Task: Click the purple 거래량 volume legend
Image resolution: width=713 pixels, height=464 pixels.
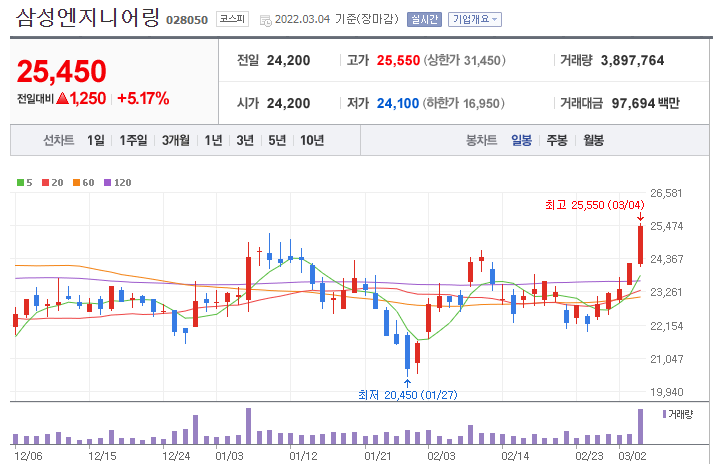Action: click(678, 414)
